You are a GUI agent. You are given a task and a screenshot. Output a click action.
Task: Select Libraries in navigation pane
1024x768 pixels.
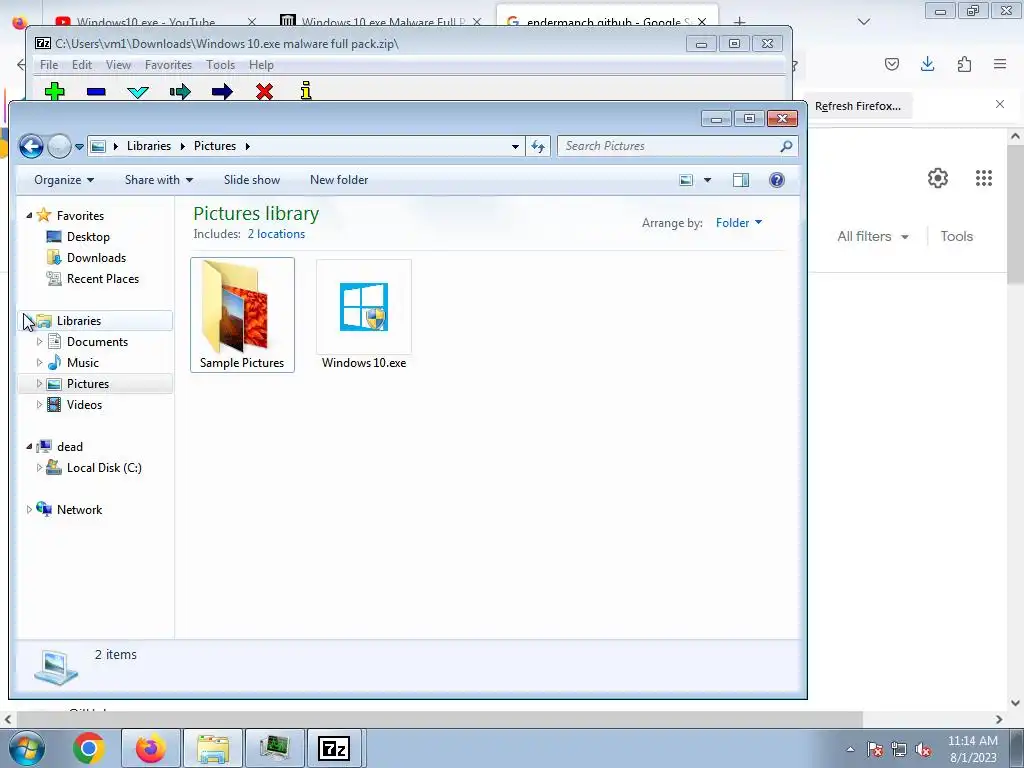pos(78,321)
